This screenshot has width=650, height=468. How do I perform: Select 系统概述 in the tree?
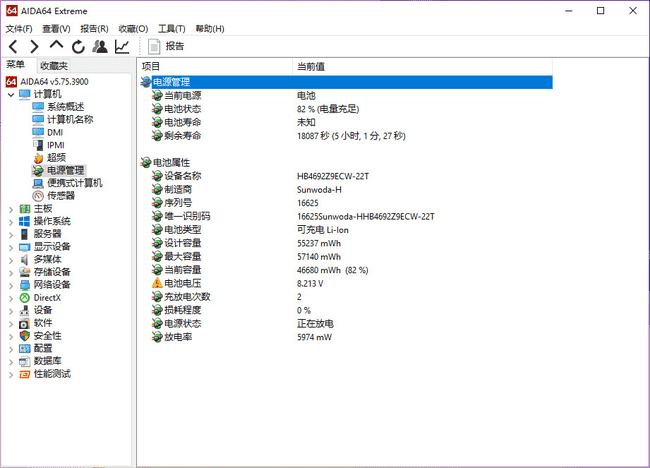(65, 107)
